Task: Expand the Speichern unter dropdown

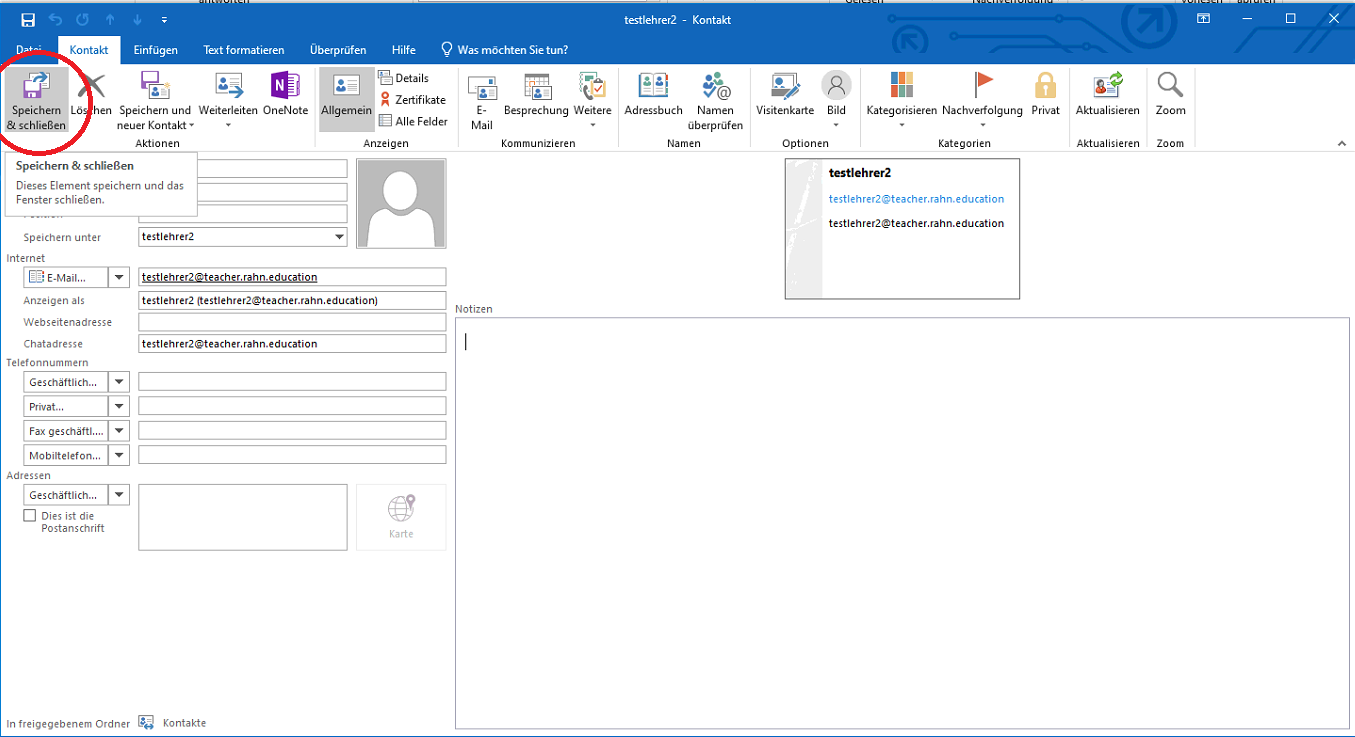Action: pos(339,237)
